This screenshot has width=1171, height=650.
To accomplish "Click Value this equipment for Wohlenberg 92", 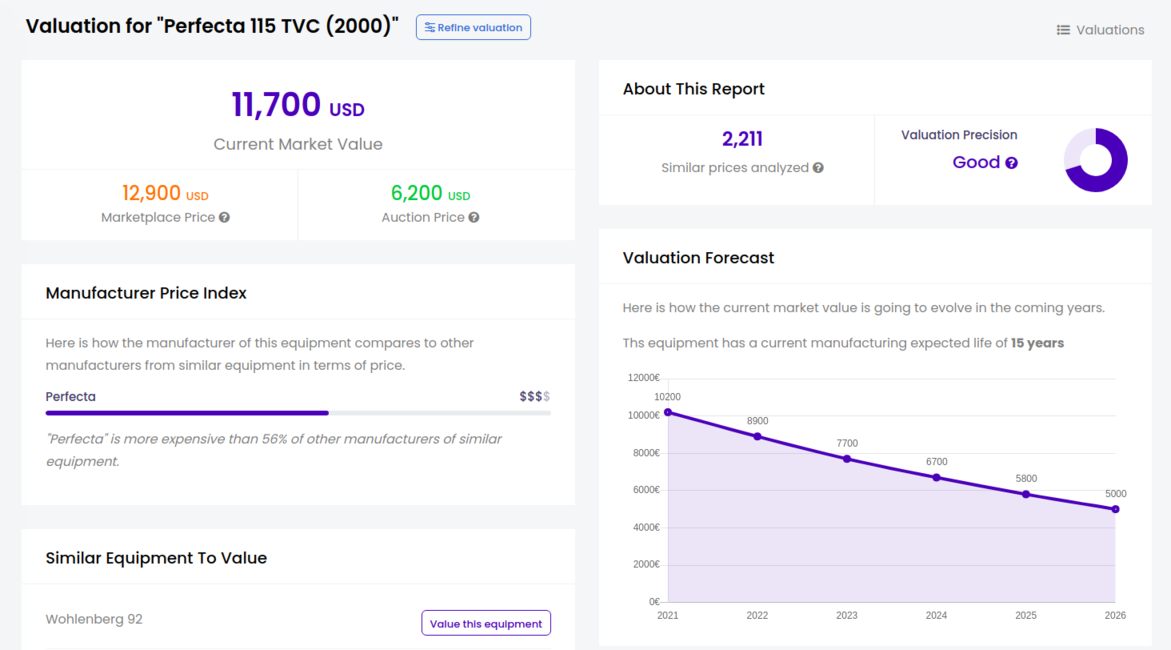I will [486, 623].
